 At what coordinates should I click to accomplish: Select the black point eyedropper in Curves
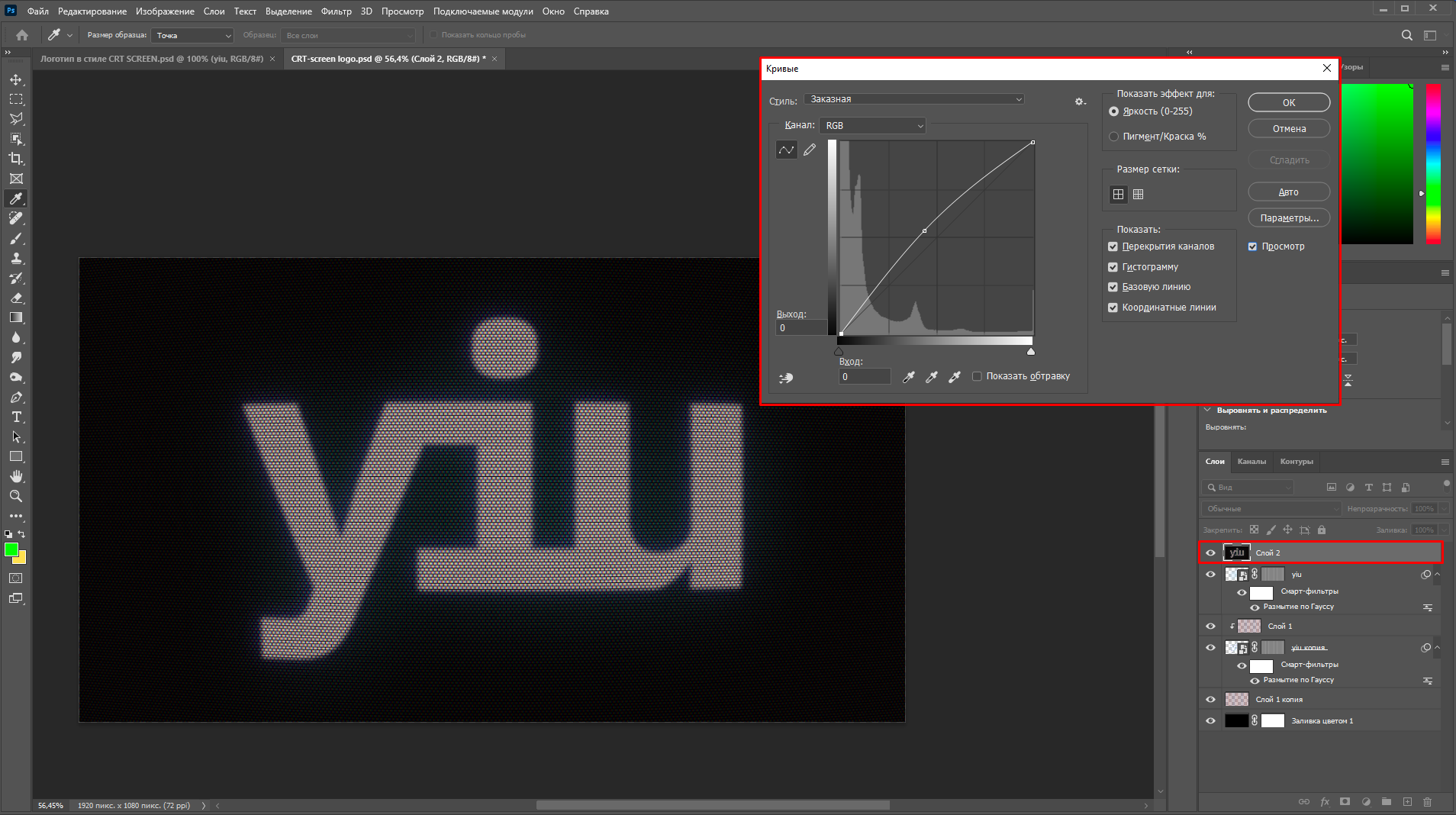tap(907, 376)
